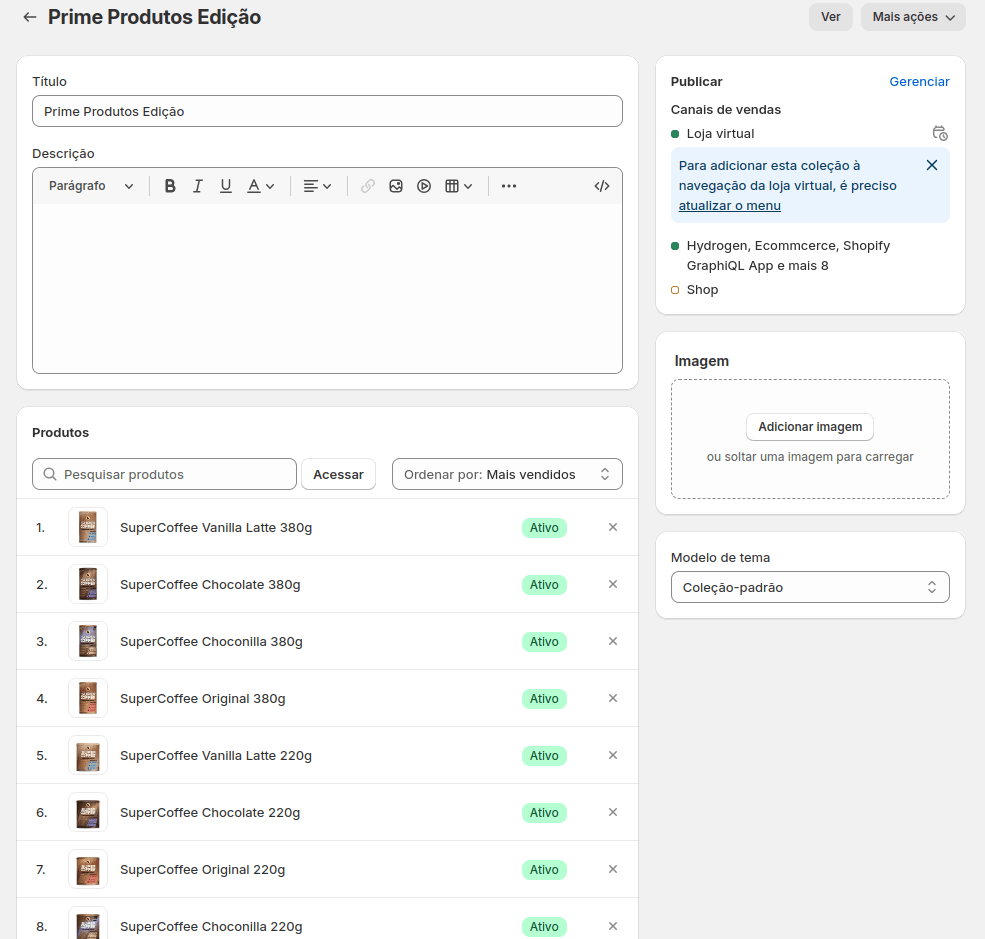Remove SuperCoffee Choconilla 380g from collection
Screen dimensions: 985x939
[613, 641]
